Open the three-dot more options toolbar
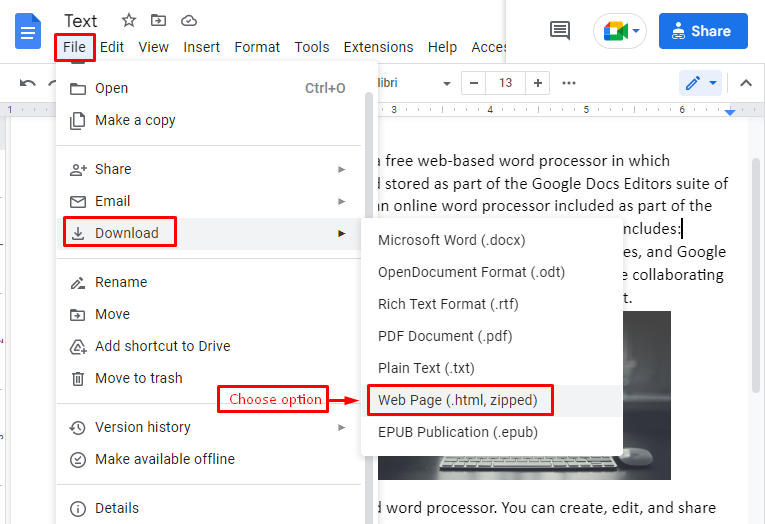765x524 pixels. 569,83
